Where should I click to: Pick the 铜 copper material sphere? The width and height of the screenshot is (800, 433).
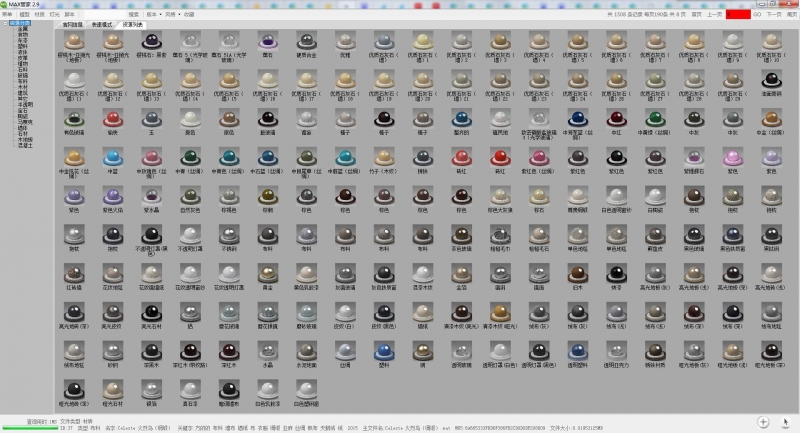coord(423,351)
